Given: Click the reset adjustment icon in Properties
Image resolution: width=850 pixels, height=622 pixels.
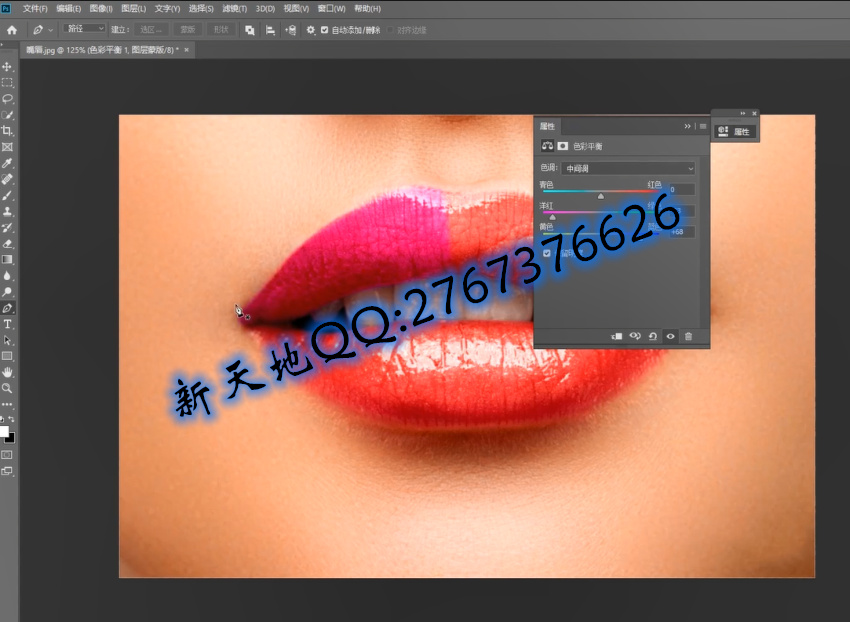Looking at the screenshot, I should point(652,336).
